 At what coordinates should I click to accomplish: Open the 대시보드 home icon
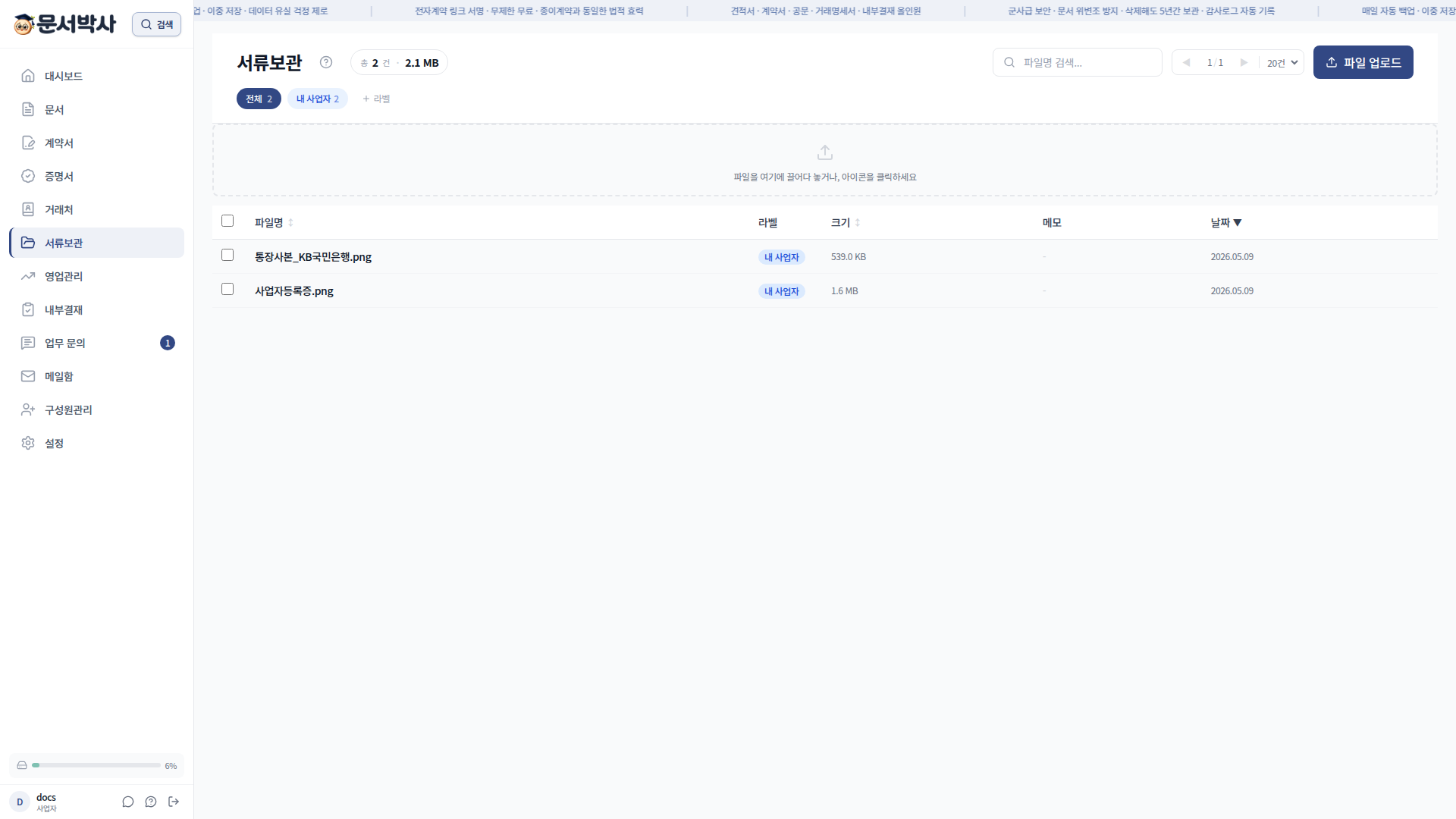pyautogui.click(x=28, y=76)
